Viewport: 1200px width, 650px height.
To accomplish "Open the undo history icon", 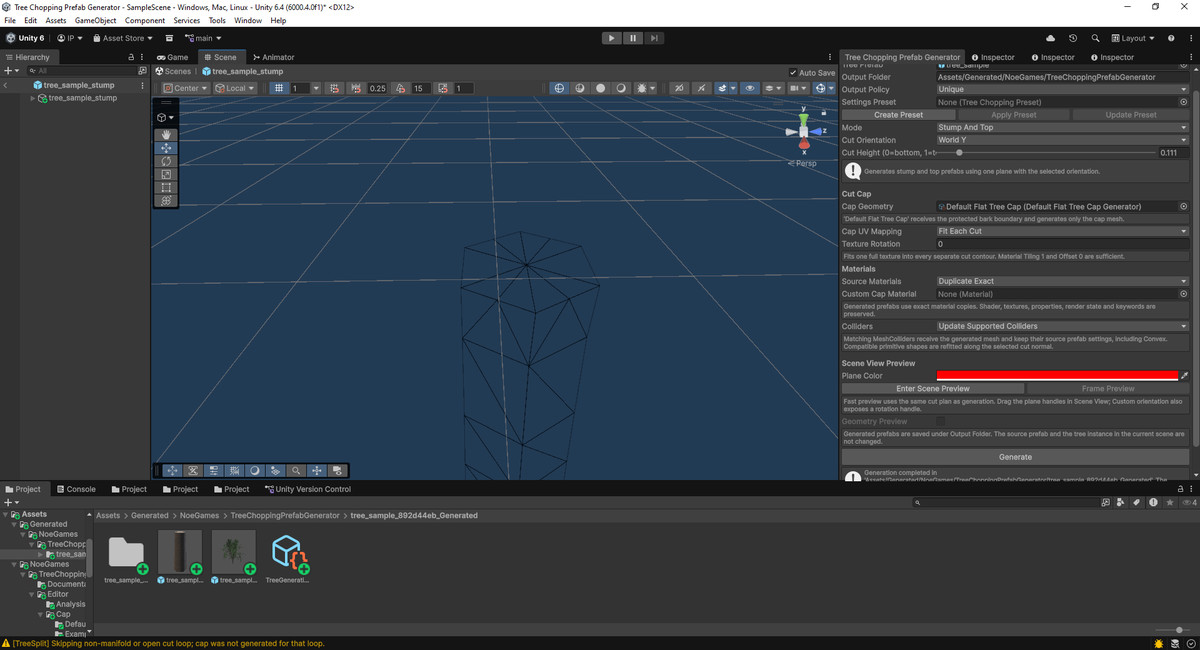I will click(1073, 38).
